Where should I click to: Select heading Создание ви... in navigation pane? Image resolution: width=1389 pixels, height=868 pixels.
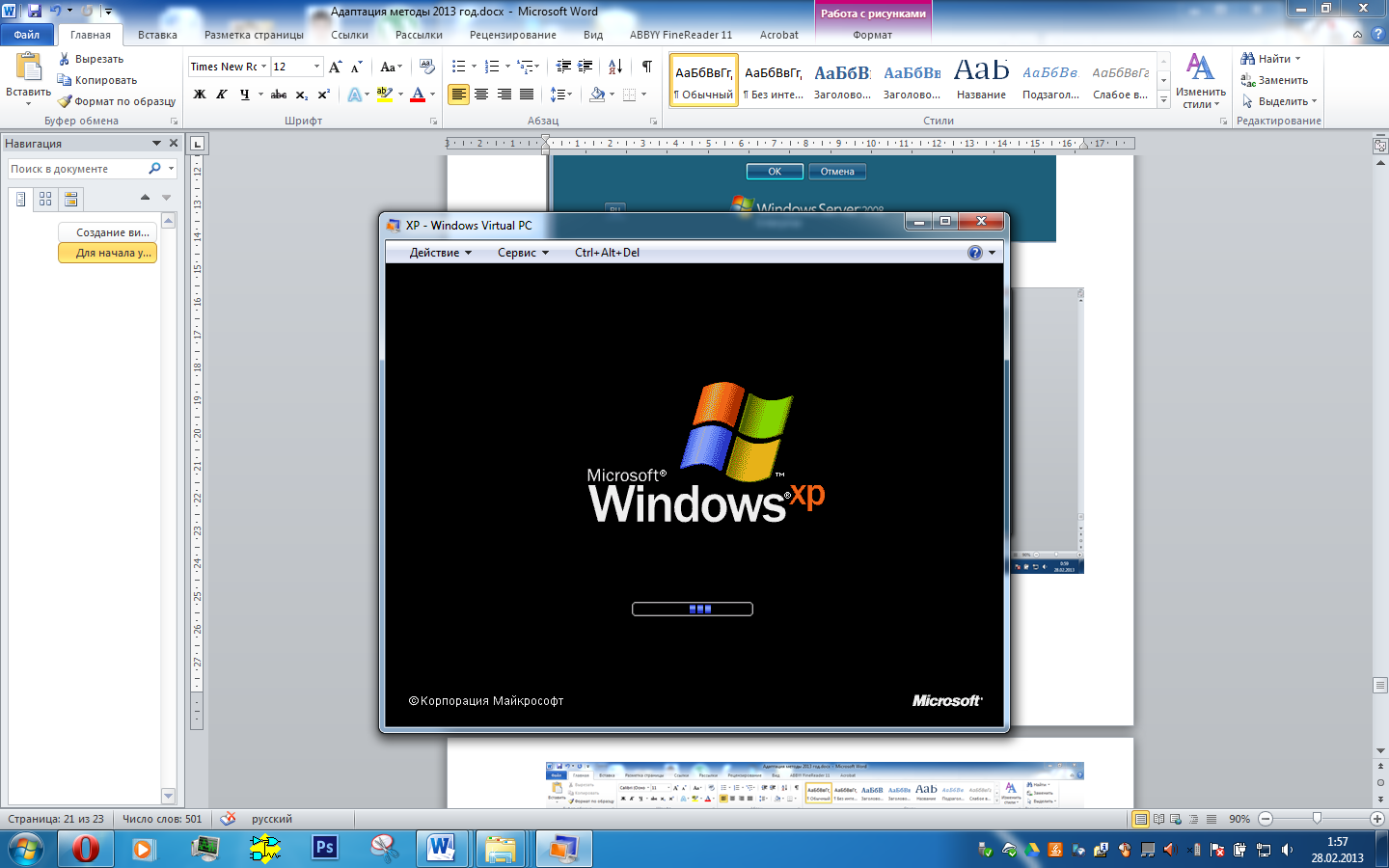pyautogui.click(x=107, y=232)
